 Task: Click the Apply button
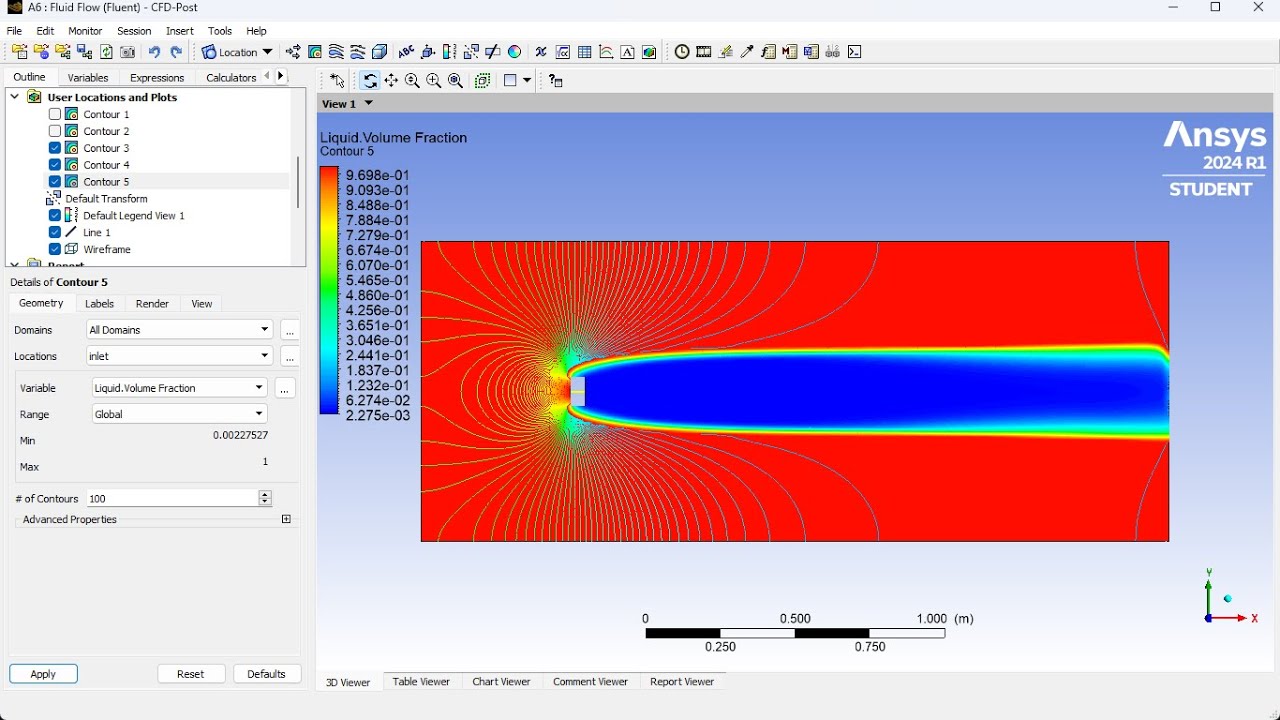pyautogui.click(x=43, y=674)
